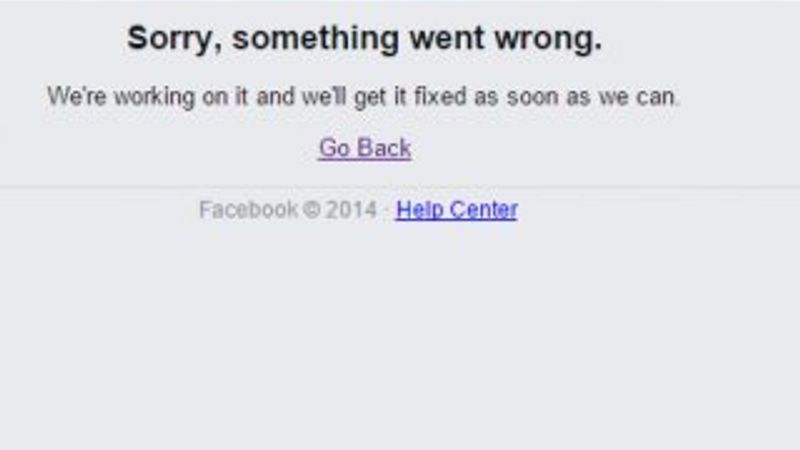This screenshot has height=450, width=800.
Task: Click the dot separator before Help Center
Action: coord(386,210)
